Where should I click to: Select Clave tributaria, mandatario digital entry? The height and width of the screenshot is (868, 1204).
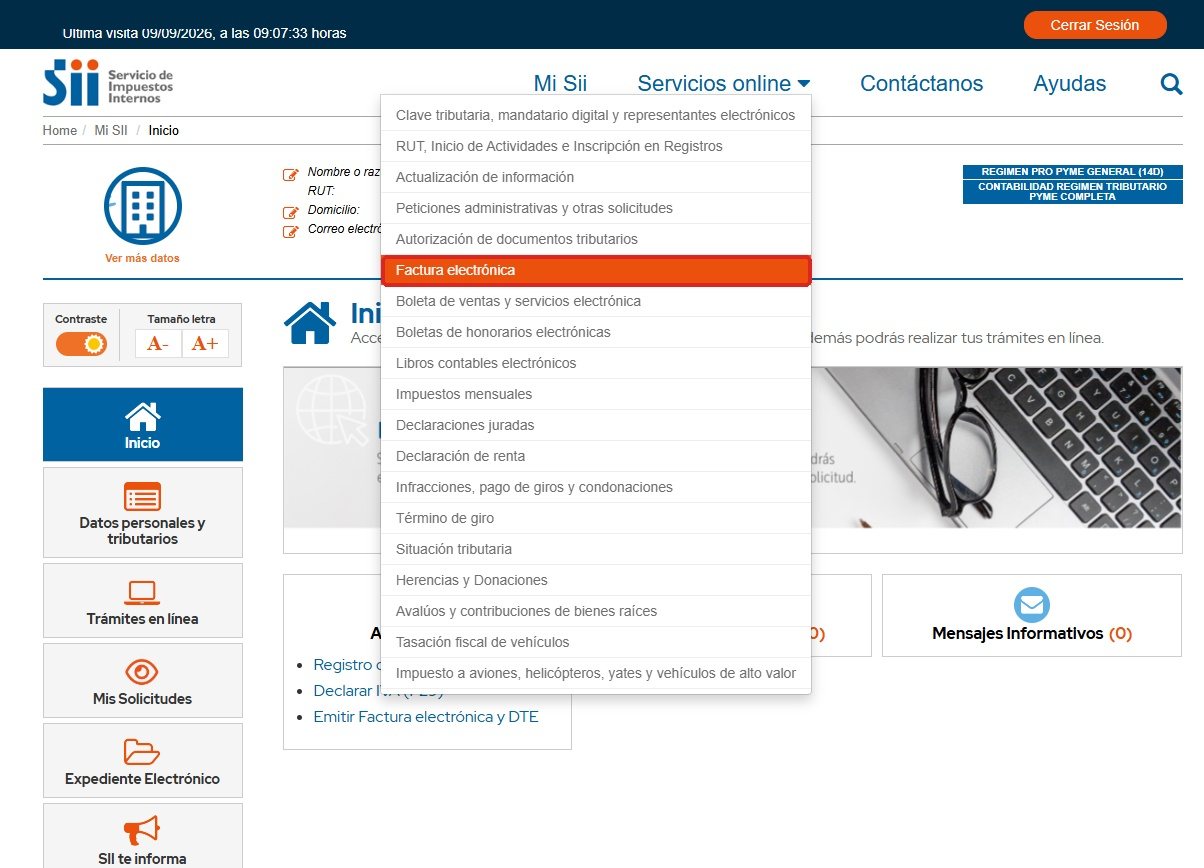click(596, 115)
